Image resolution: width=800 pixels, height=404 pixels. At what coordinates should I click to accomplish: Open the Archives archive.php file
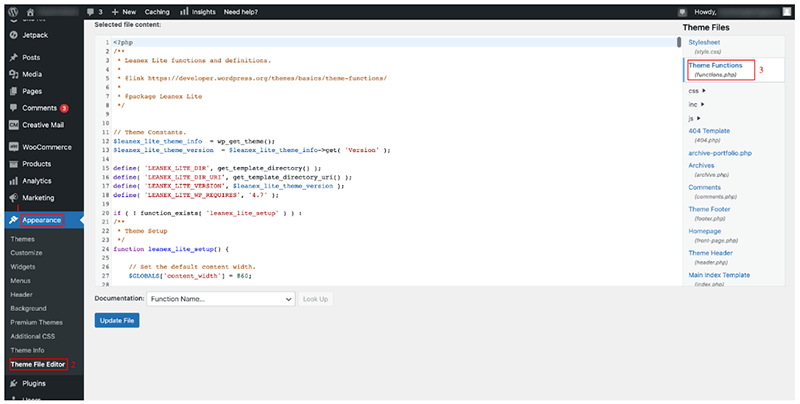tap(709, 170)
